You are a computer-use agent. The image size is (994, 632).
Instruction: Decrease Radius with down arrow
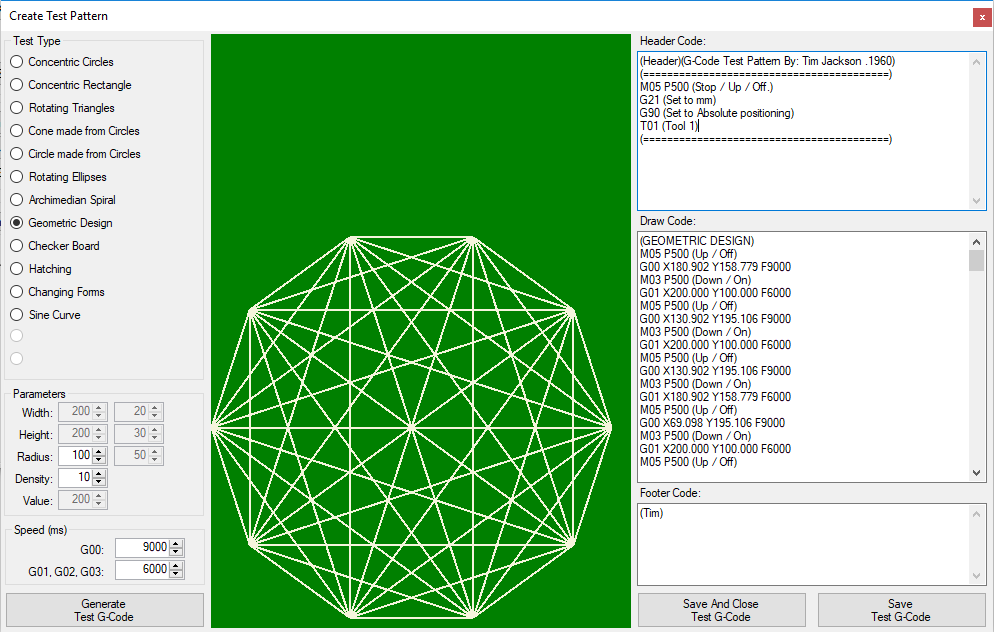coord(99,460)
